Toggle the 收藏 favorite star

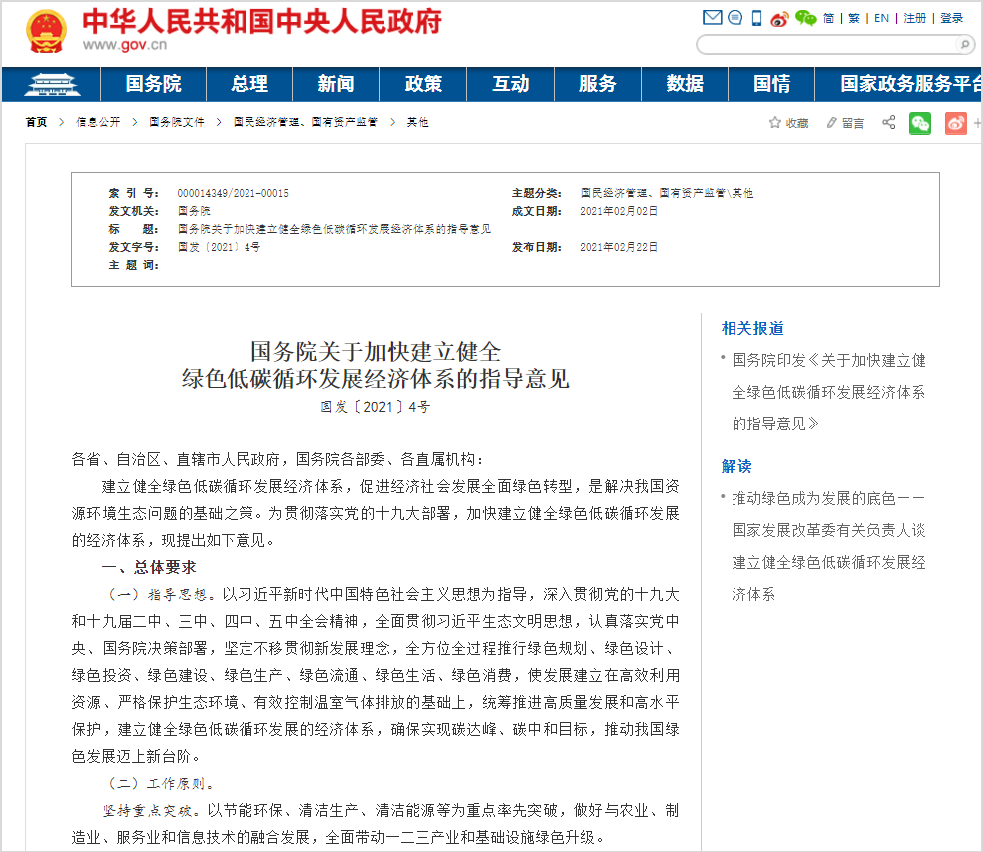pos(786,122)
